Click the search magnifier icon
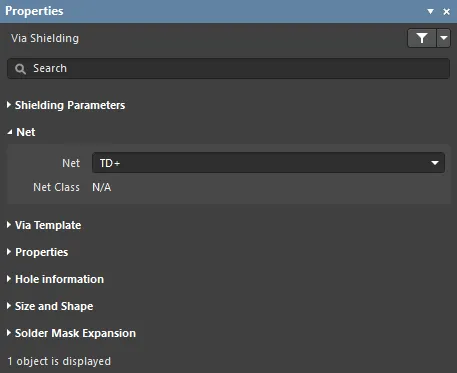The height and width of the screenshot is (373, 457). [x=20, y=69]
